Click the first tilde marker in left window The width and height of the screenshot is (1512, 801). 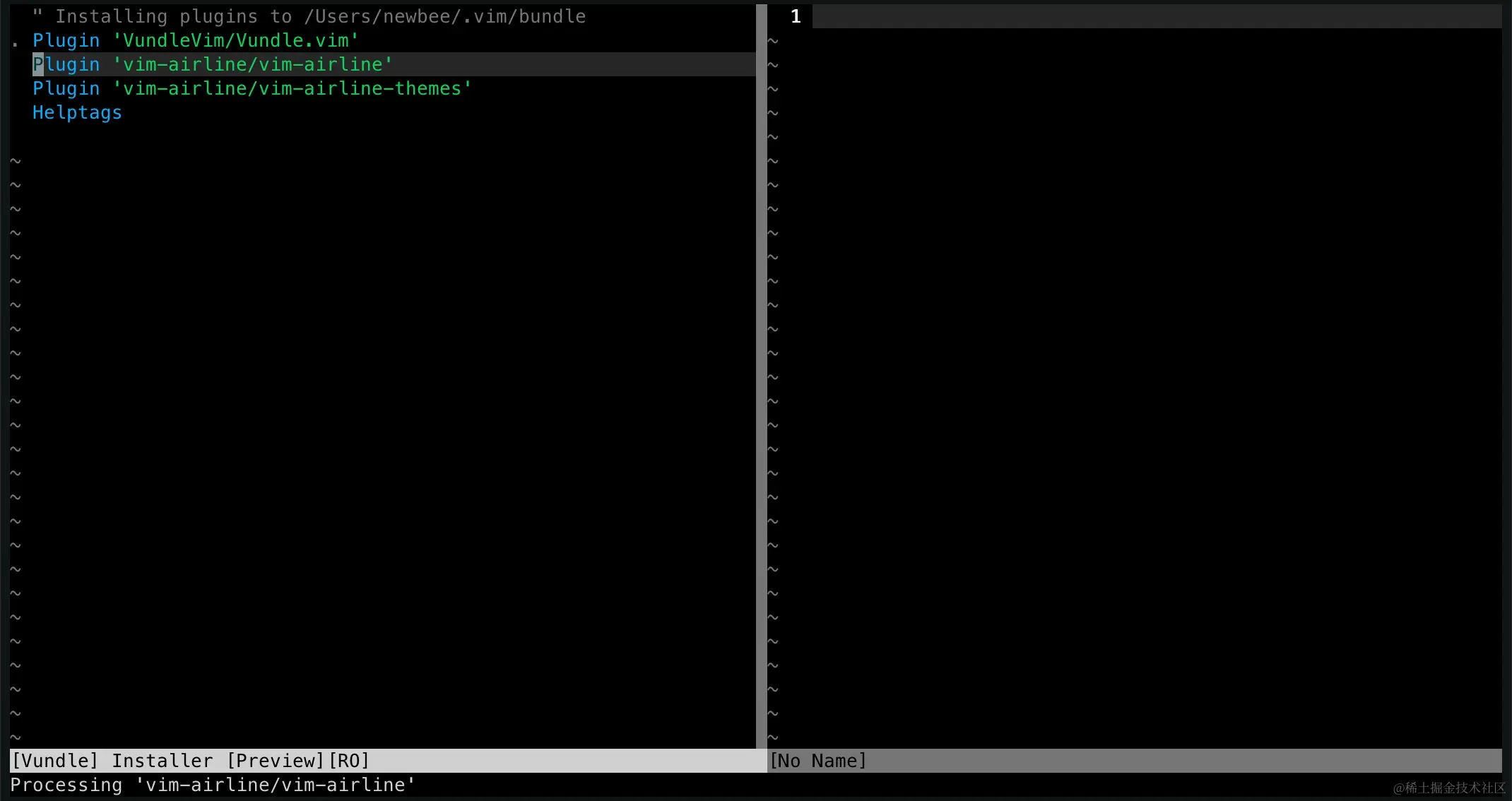(x=16, y=160)
